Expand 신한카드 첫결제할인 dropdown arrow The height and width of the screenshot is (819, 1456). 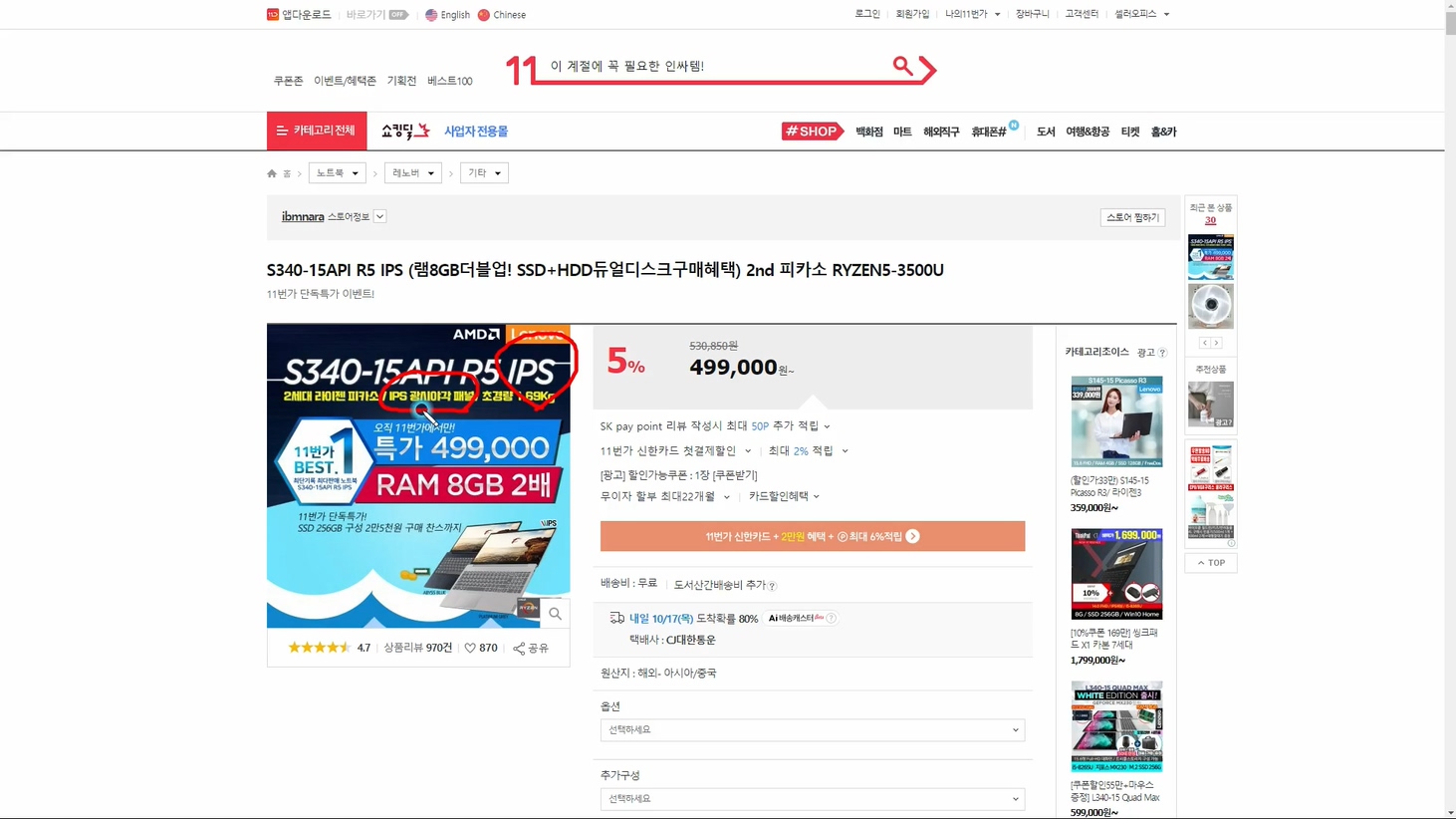pyautogui.click(x=748, y=451)
